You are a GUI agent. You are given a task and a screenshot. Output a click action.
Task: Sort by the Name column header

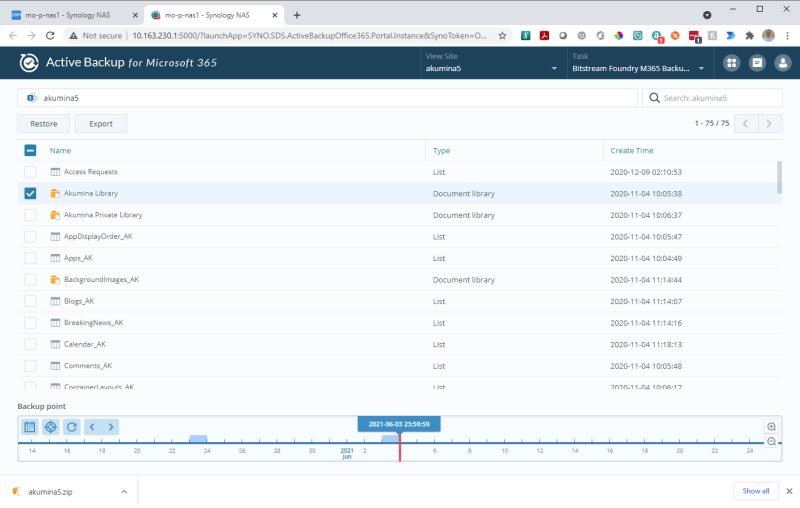point(60,150)
